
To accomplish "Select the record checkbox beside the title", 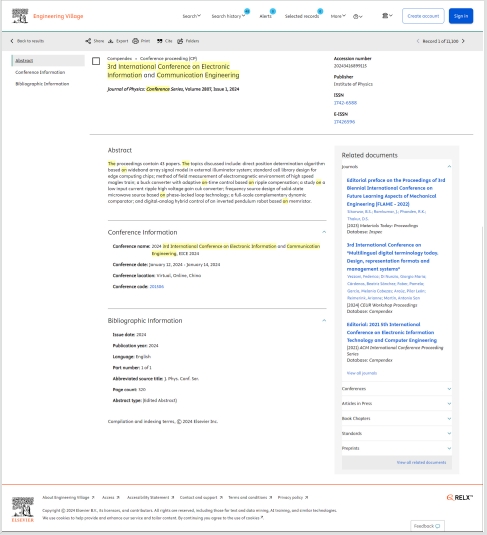I will (96, 61).
